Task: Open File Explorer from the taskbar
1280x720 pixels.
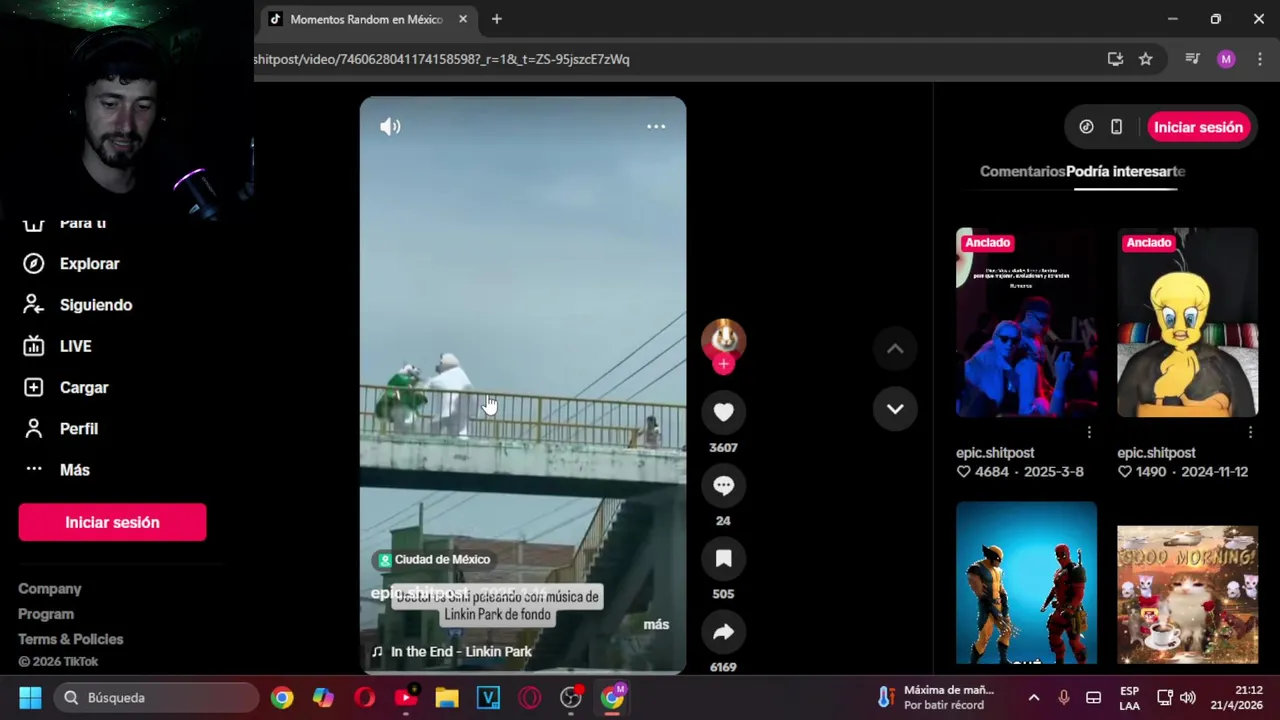Action: click(x=447, y=698)
